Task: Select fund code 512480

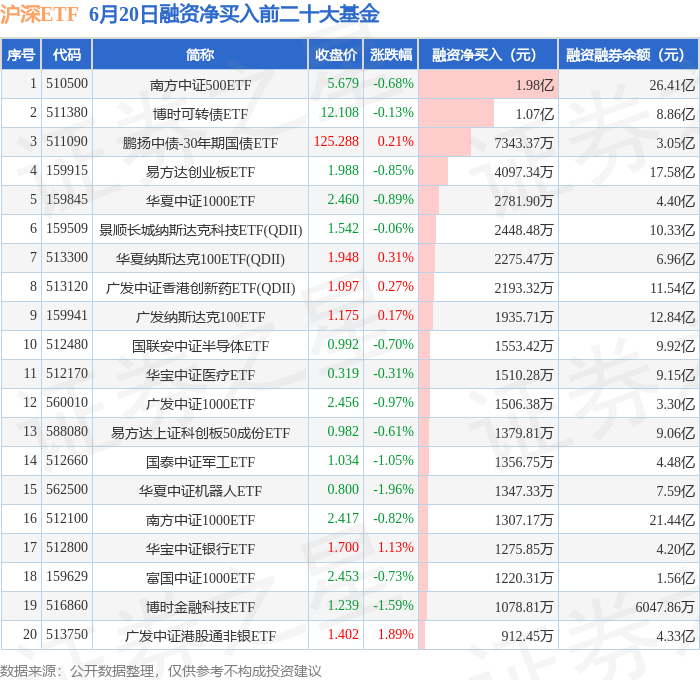Action: 67,345
